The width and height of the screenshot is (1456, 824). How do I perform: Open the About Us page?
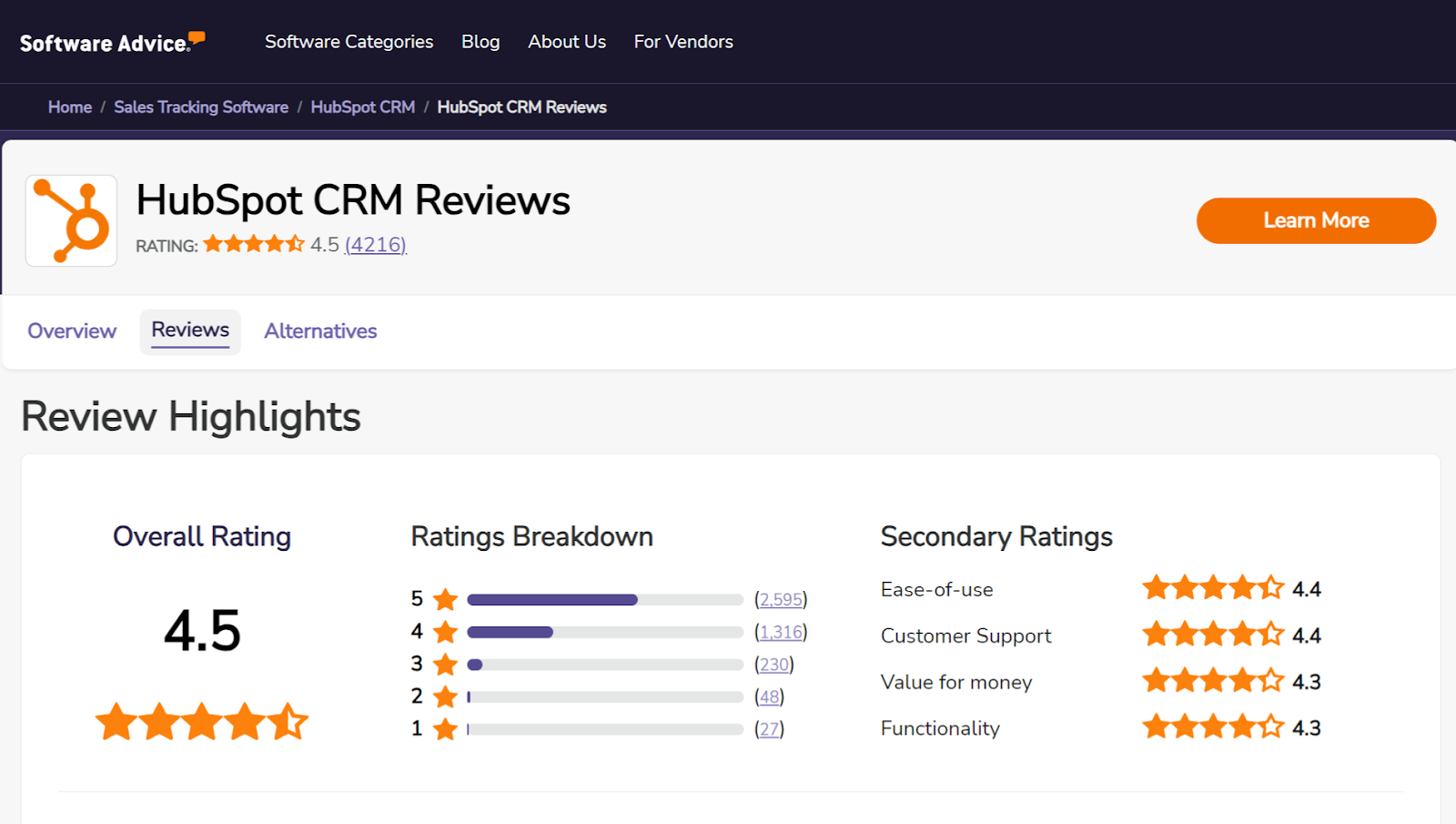tap(566, 41)
